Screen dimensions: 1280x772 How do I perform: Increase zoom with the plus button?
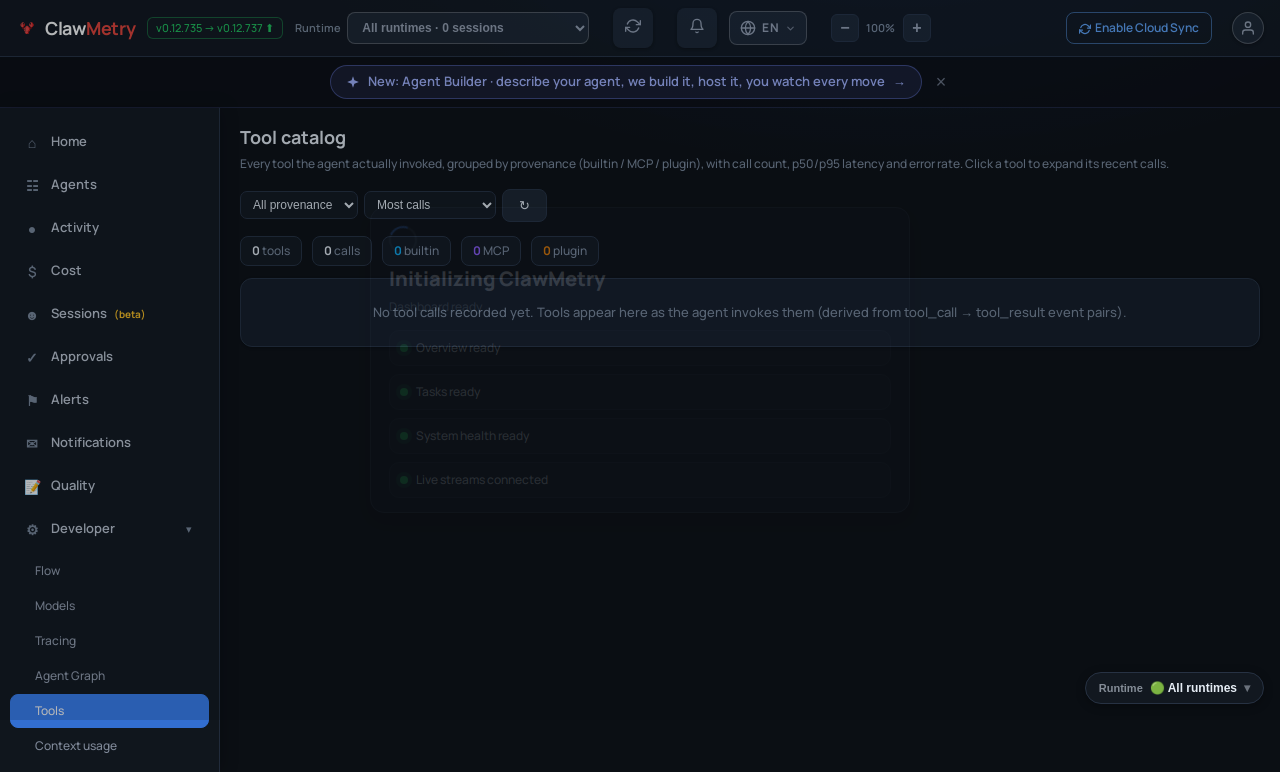[917, 28]
